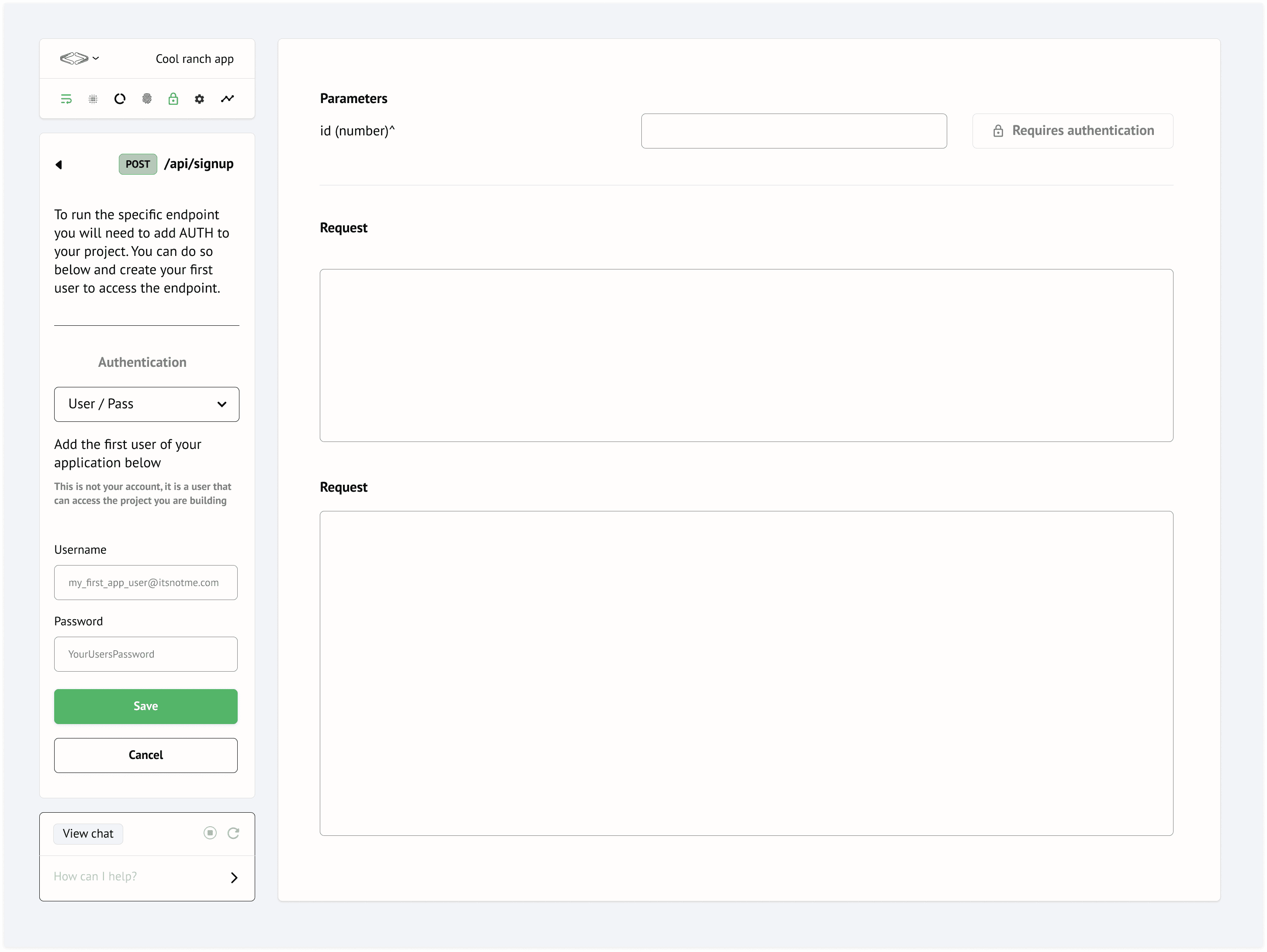
Task: Open settings via the gear icon
Action: (x=199, y=99)
